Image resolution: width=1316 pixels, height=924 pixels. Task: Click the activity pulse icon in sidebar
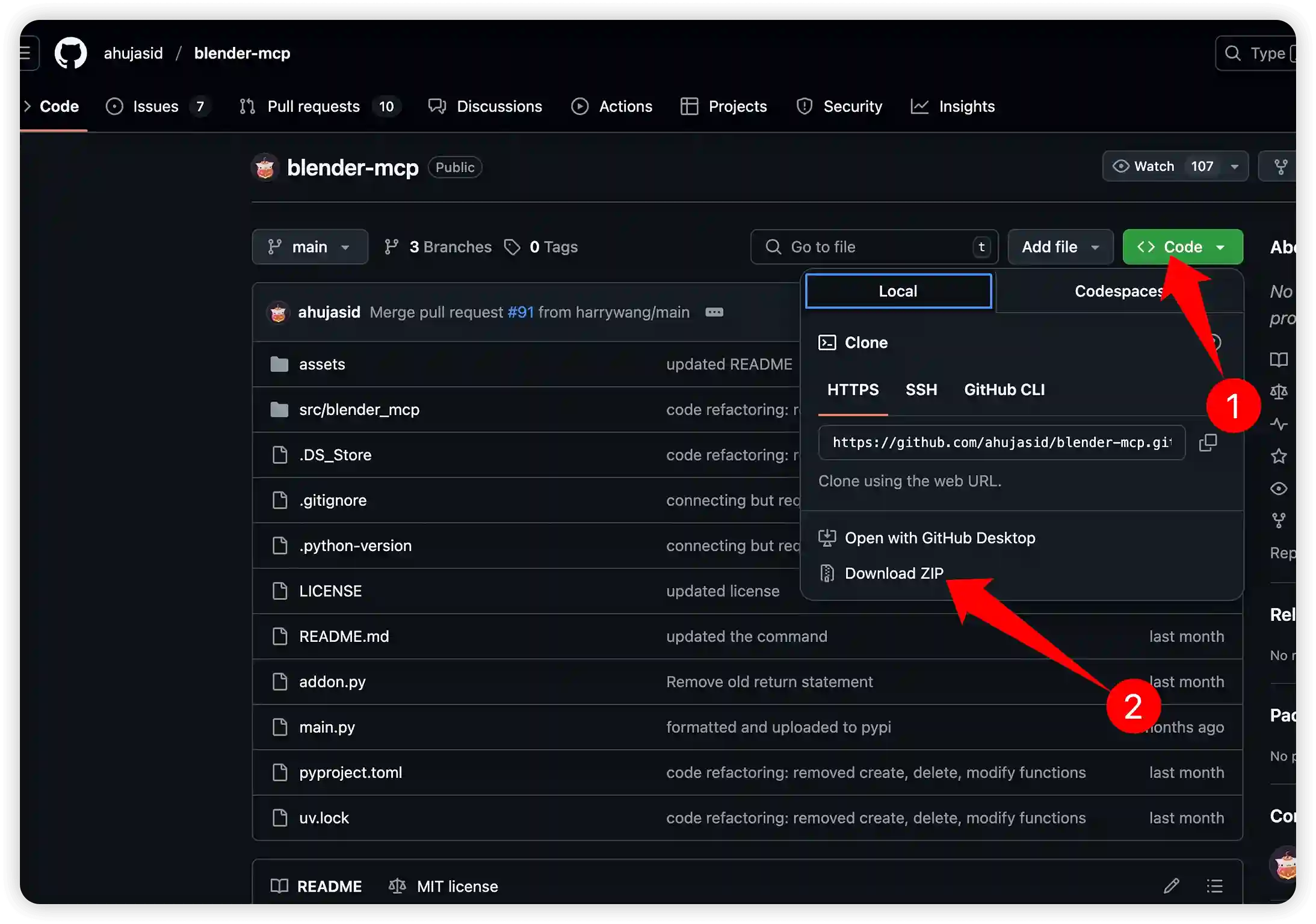tap(1279, 424)
